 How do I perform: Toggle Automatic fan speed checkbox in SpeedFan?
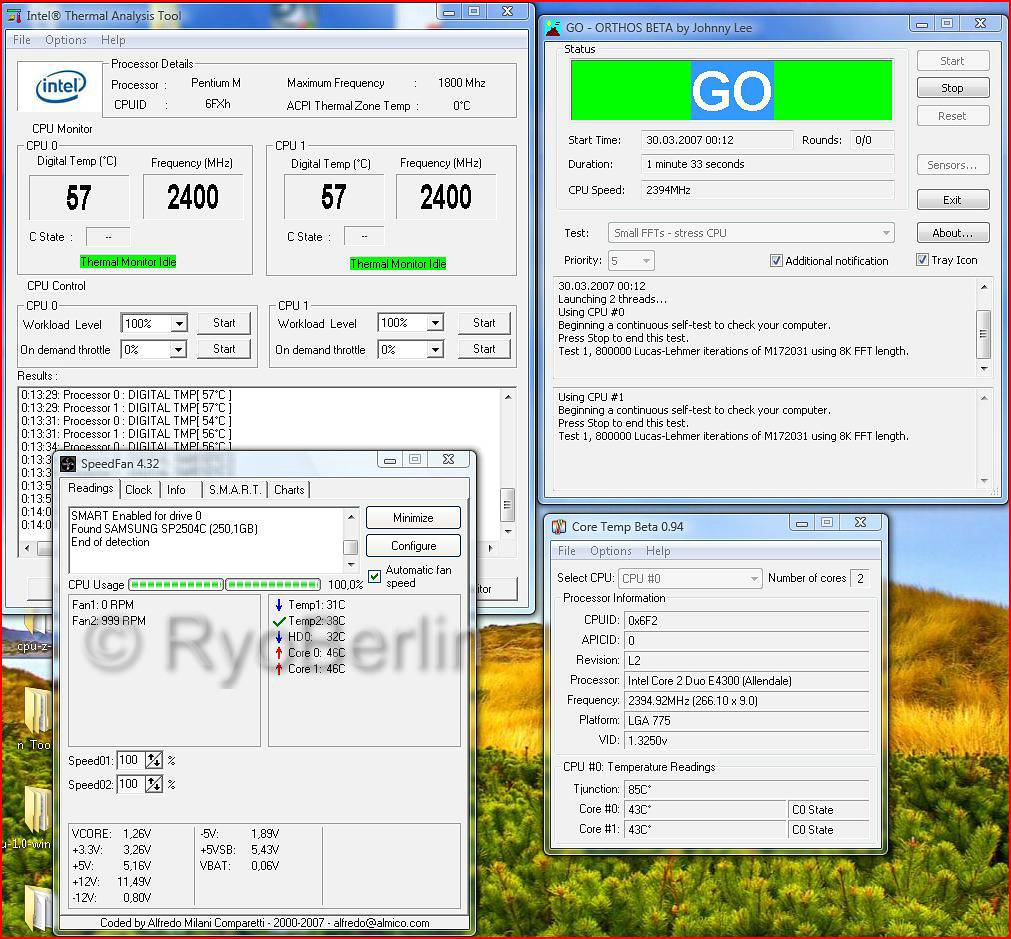(x=374, y=576)
